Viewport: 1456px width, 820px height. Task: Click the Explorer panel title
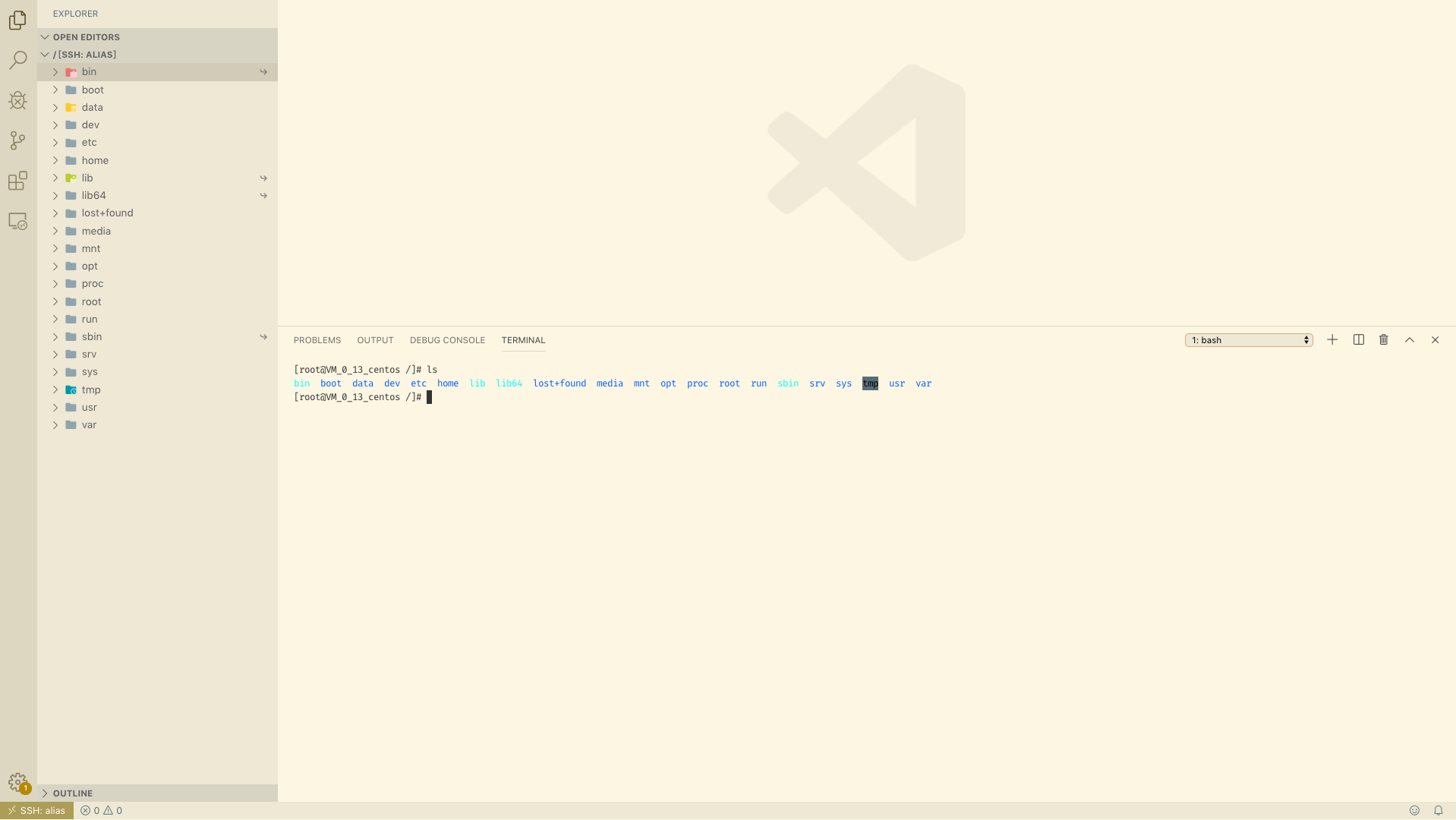pyautogui.click(x=75, y=14)
